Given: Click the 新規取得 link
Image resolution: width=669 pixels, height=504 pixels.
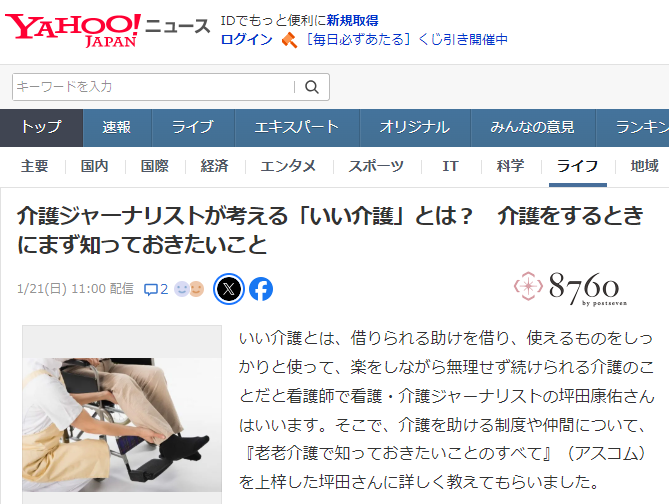Looking at the screenshot, I should [x=352, y=20].
